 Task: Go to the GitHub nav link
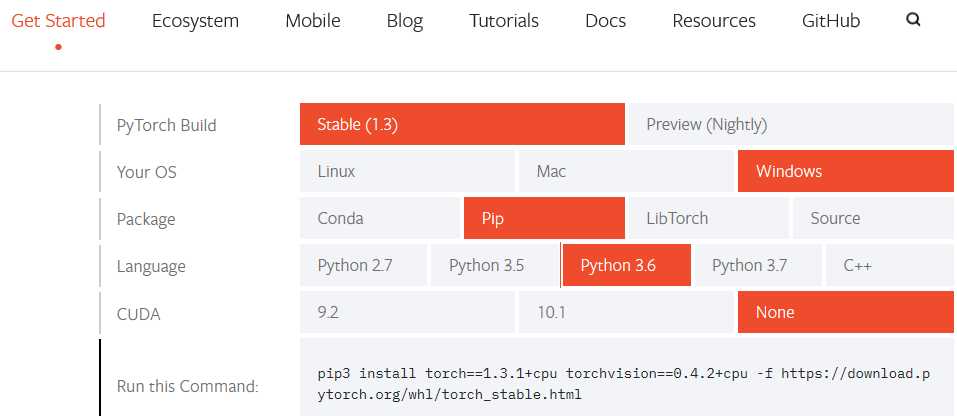831,21
